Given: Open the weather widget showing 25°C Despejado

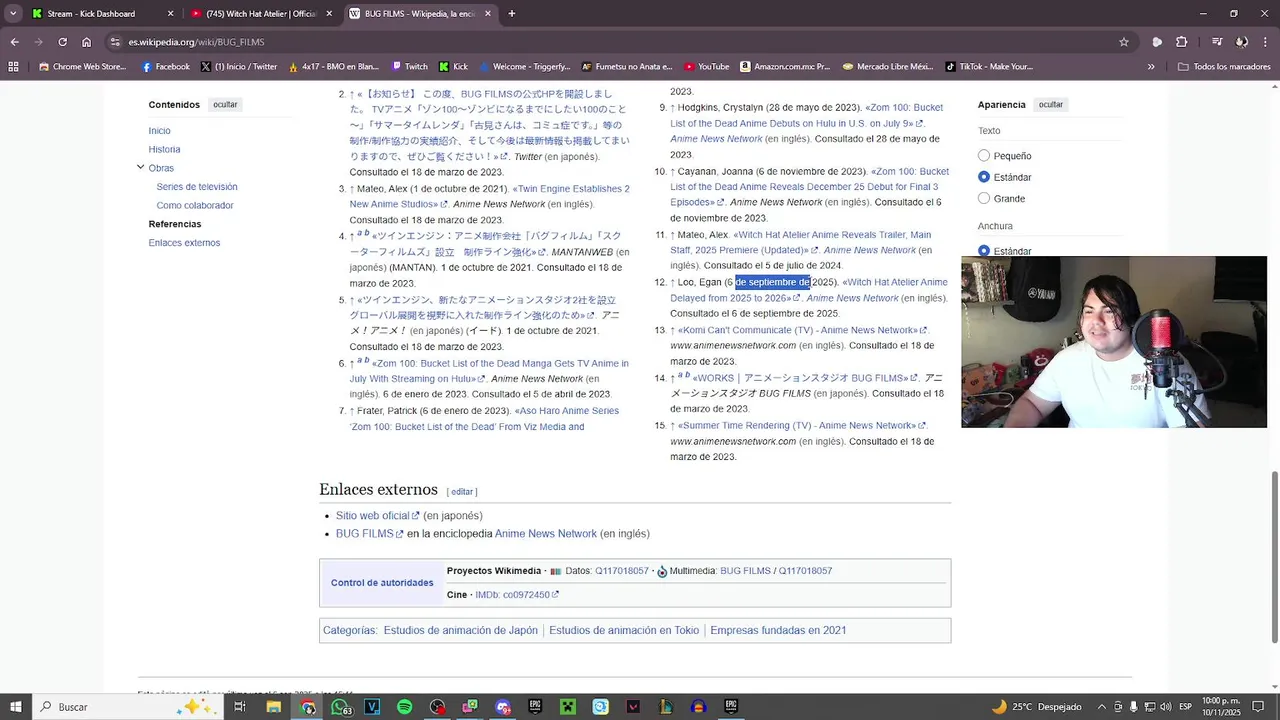Looking at the screenshot, I should click(1037, 707).
